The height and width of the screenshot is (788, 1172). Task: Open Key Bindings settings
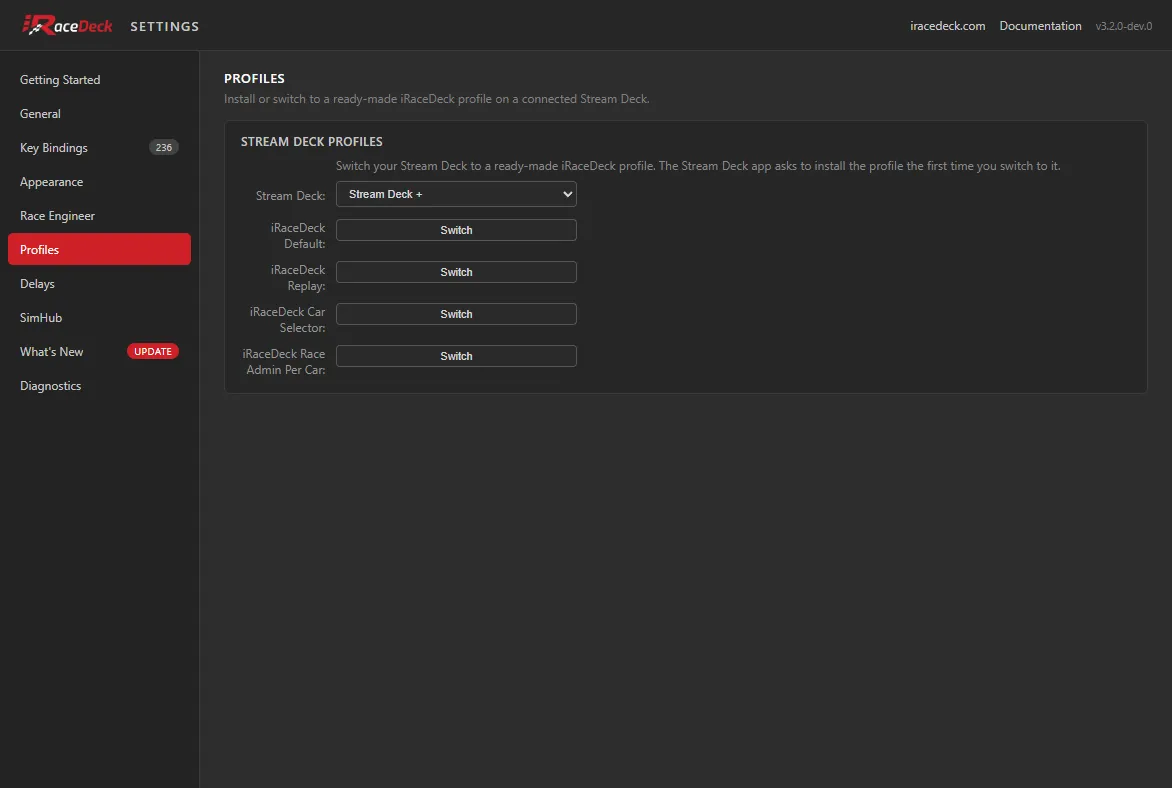pyautogui.click(x=99, y=147)
